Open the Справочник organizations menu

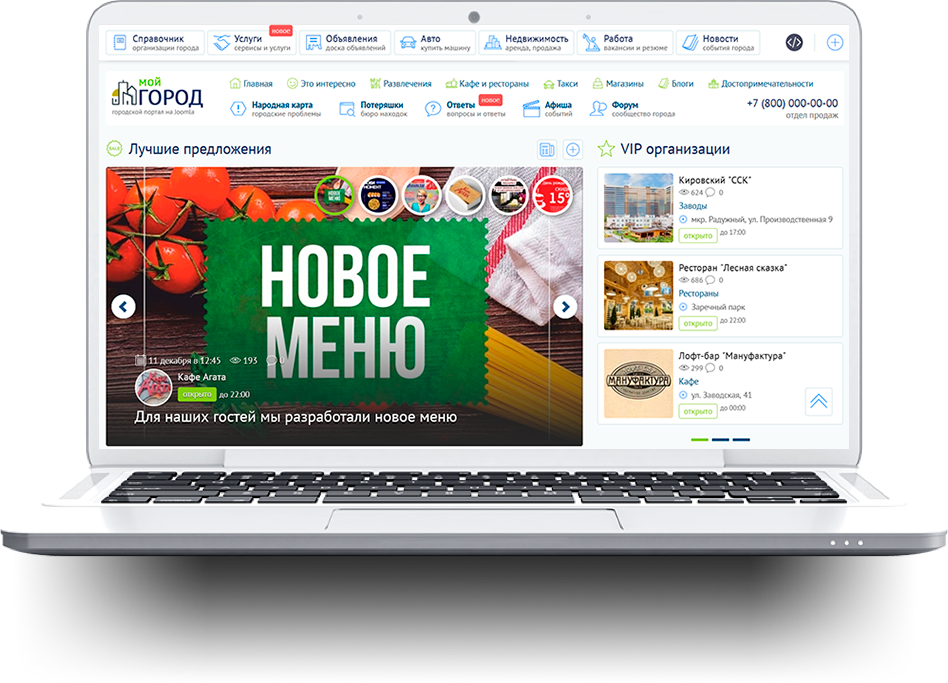coord(155,43)
